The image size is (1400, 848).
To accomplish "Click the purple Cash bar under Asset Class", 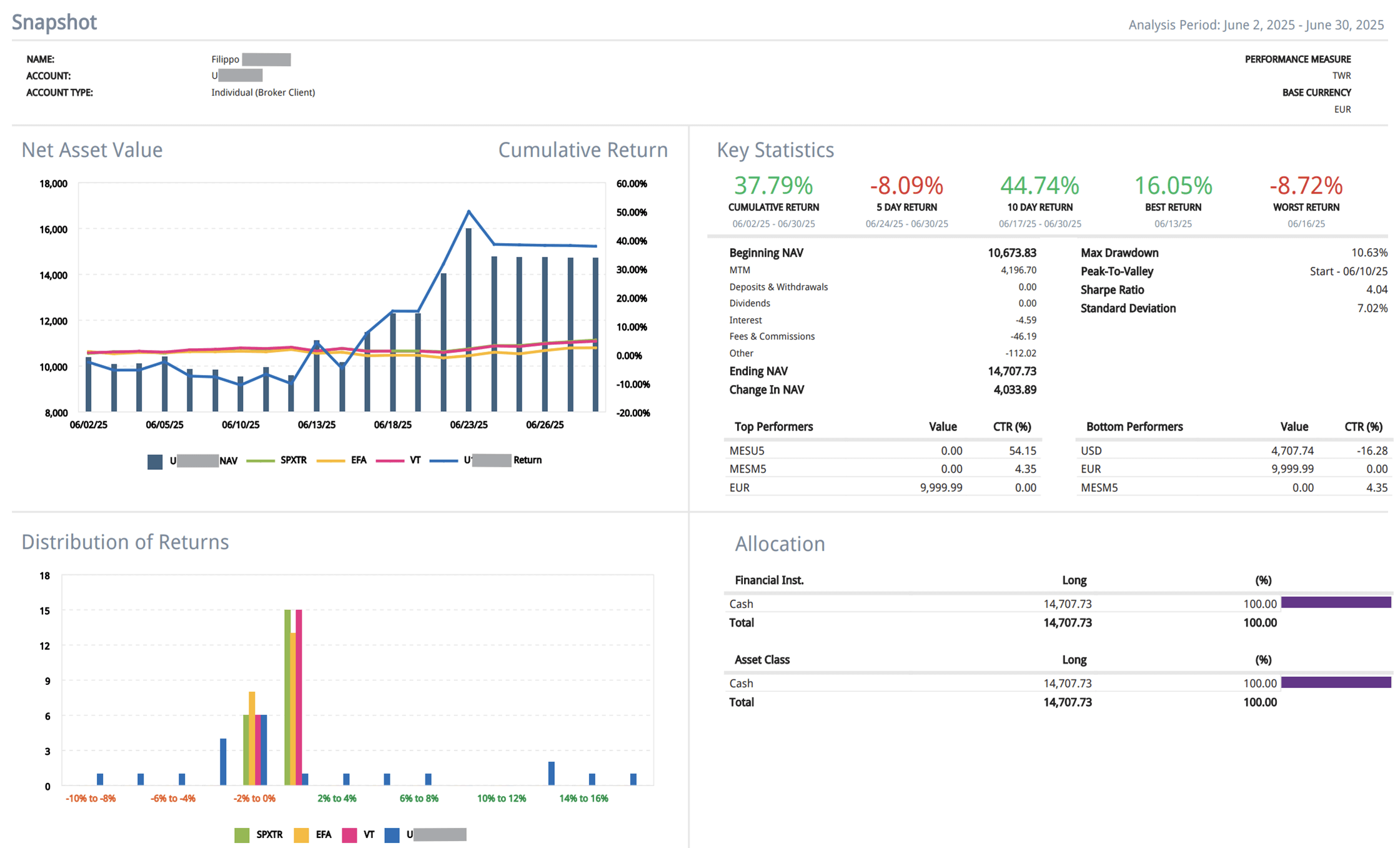I will click(1336, 682).
